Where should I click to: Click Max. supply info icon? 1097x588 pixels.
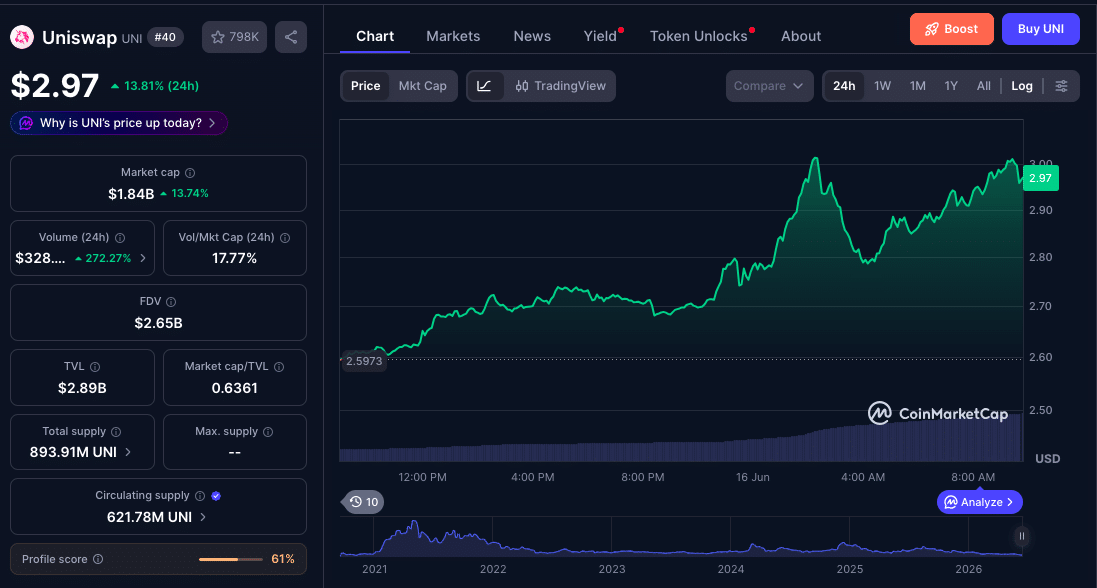click(269, 432)
